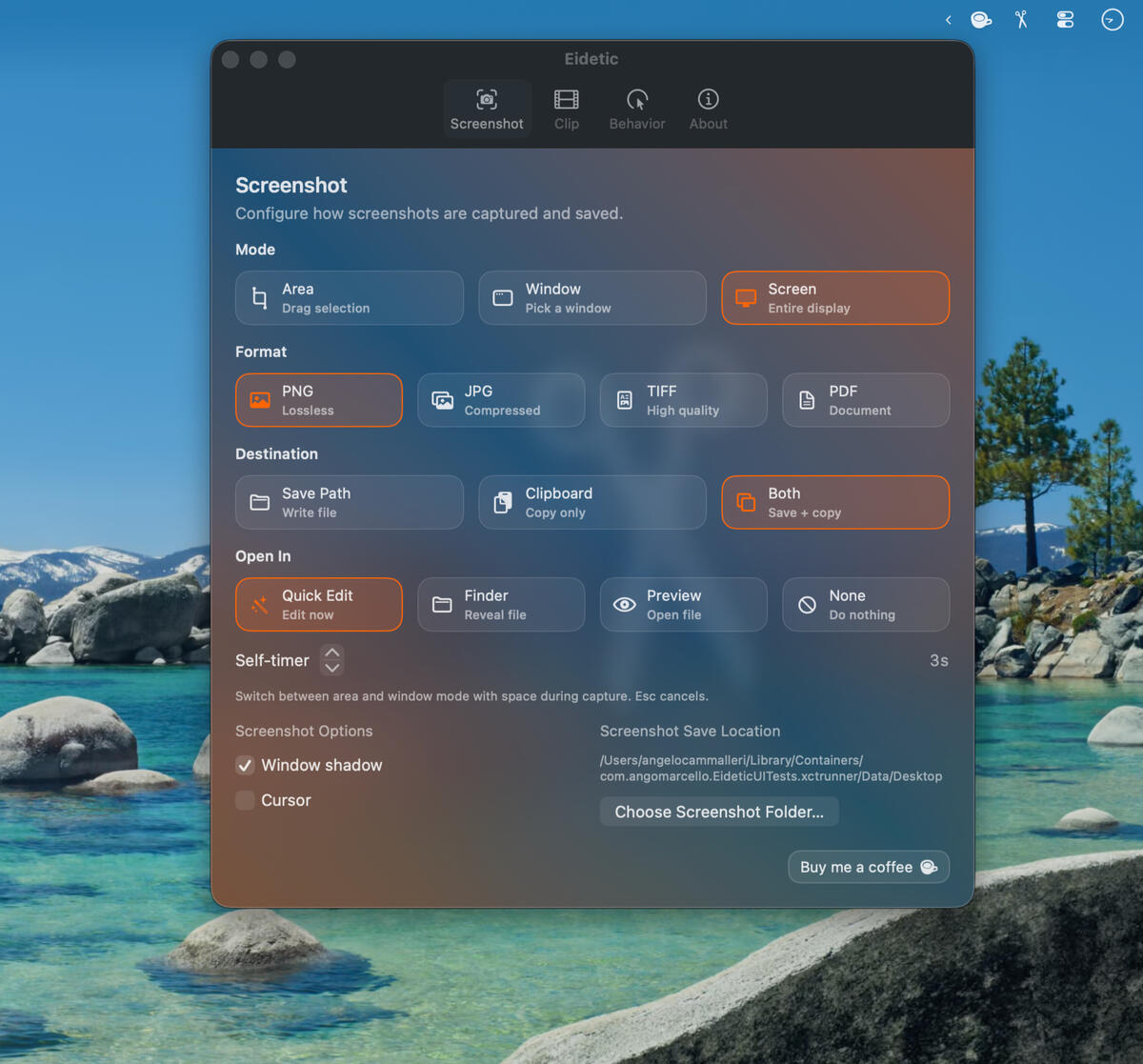Enable the Cursor checkbox
The width and height of the screenshot is (1143, 1064).
point(245,800)
